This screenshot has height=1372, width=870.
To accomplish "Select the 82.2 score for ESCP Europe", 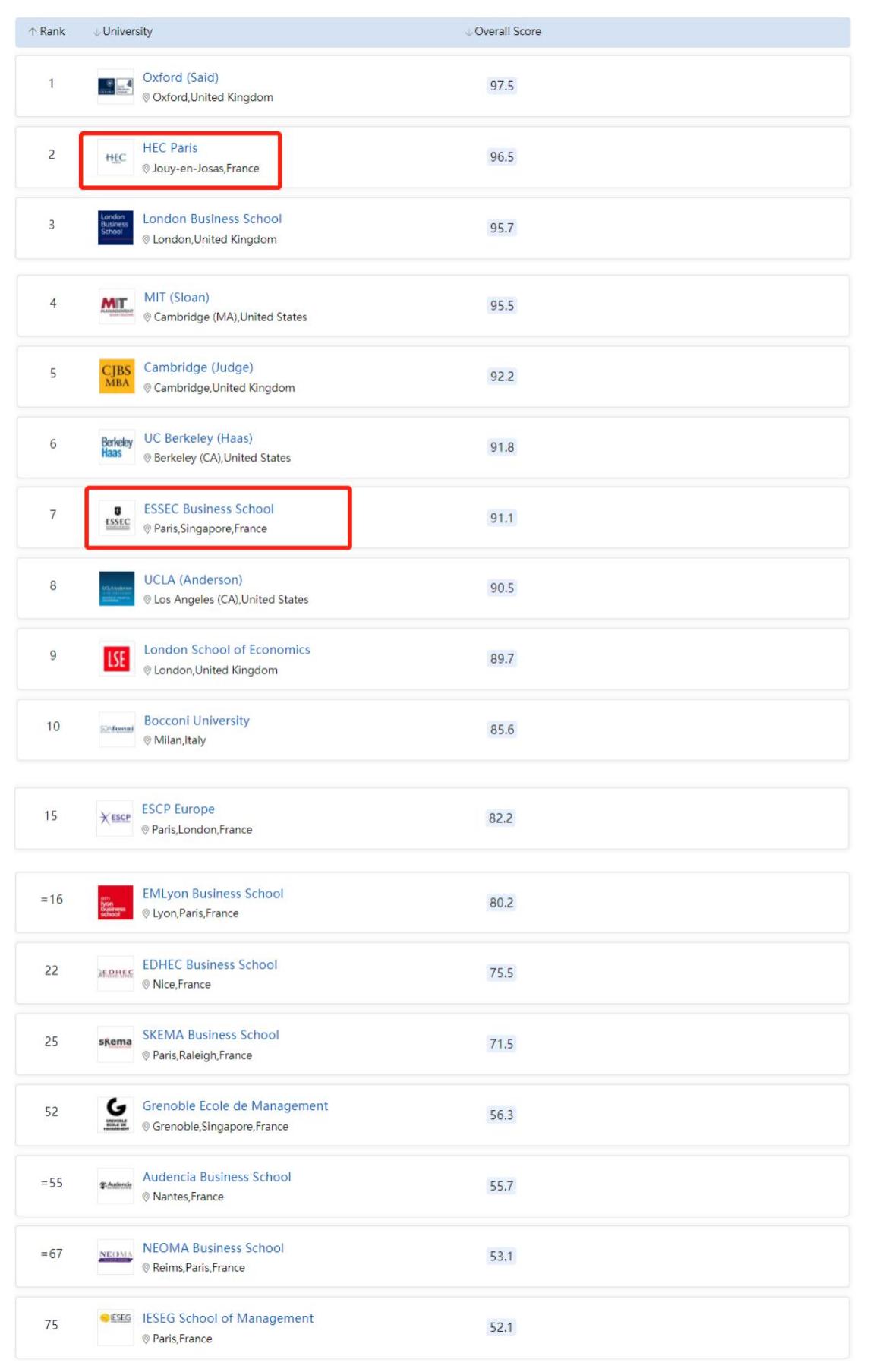I will 501,818.
